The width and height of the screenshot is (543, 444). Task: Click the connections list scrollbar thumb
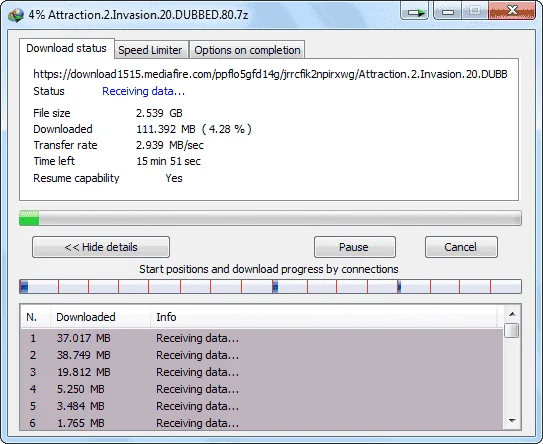(x=512, y=330)
